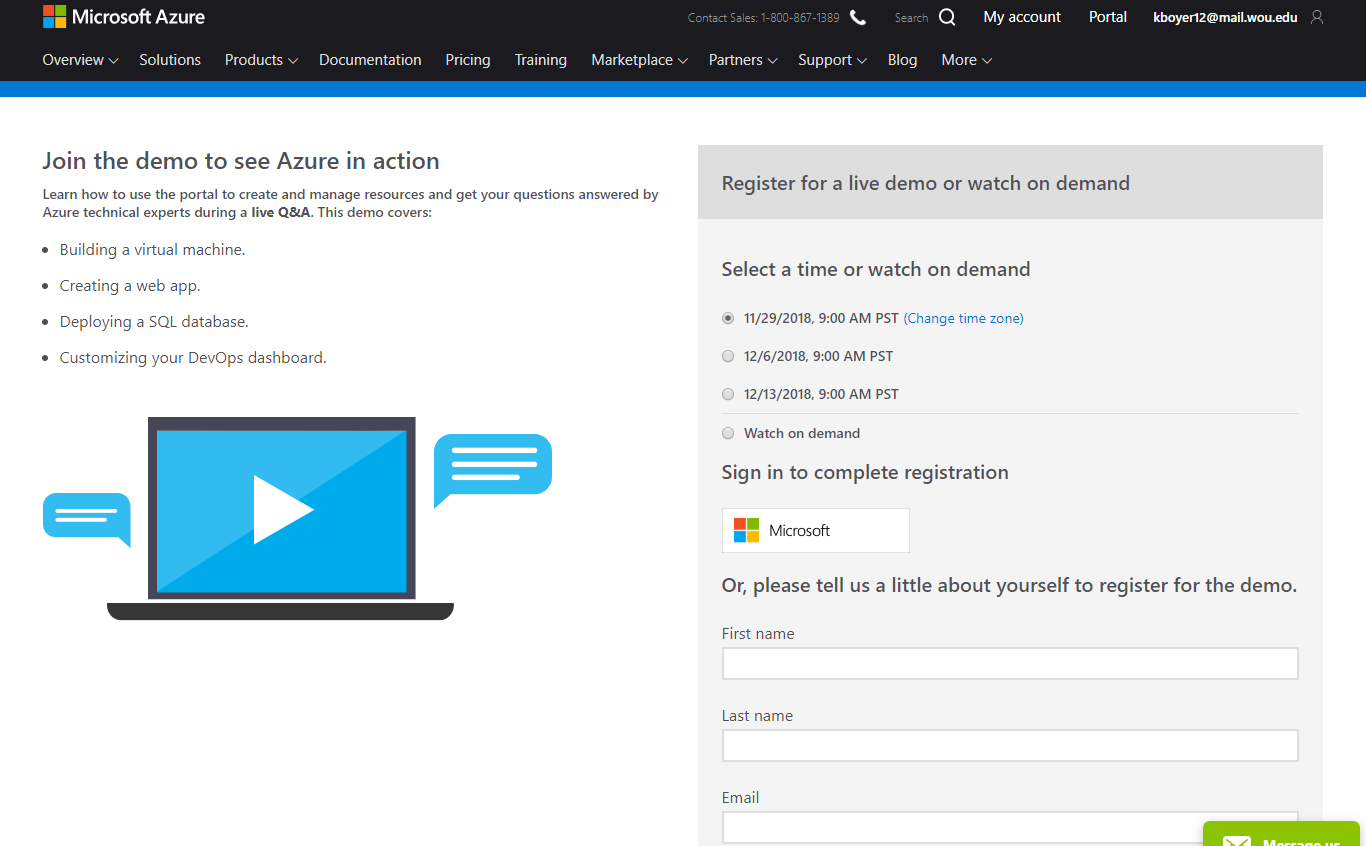The height and width of the screenshot is (846, 1366).
Task: Select the 12/13/2018, 9:00 AM PST option
Action: (x=728, y=394)
